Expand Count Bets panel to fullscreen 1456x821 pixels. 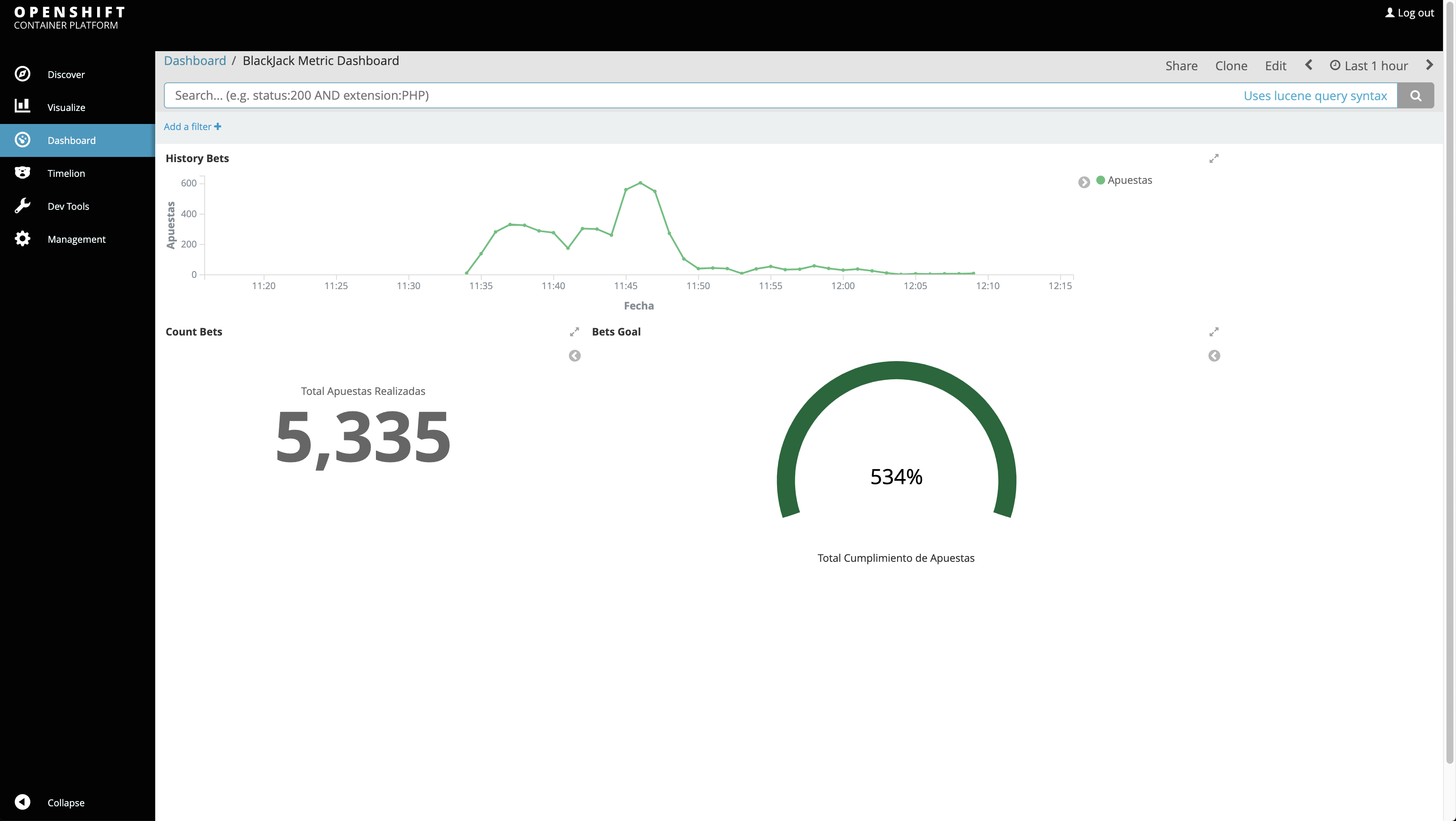click(574, 332)
